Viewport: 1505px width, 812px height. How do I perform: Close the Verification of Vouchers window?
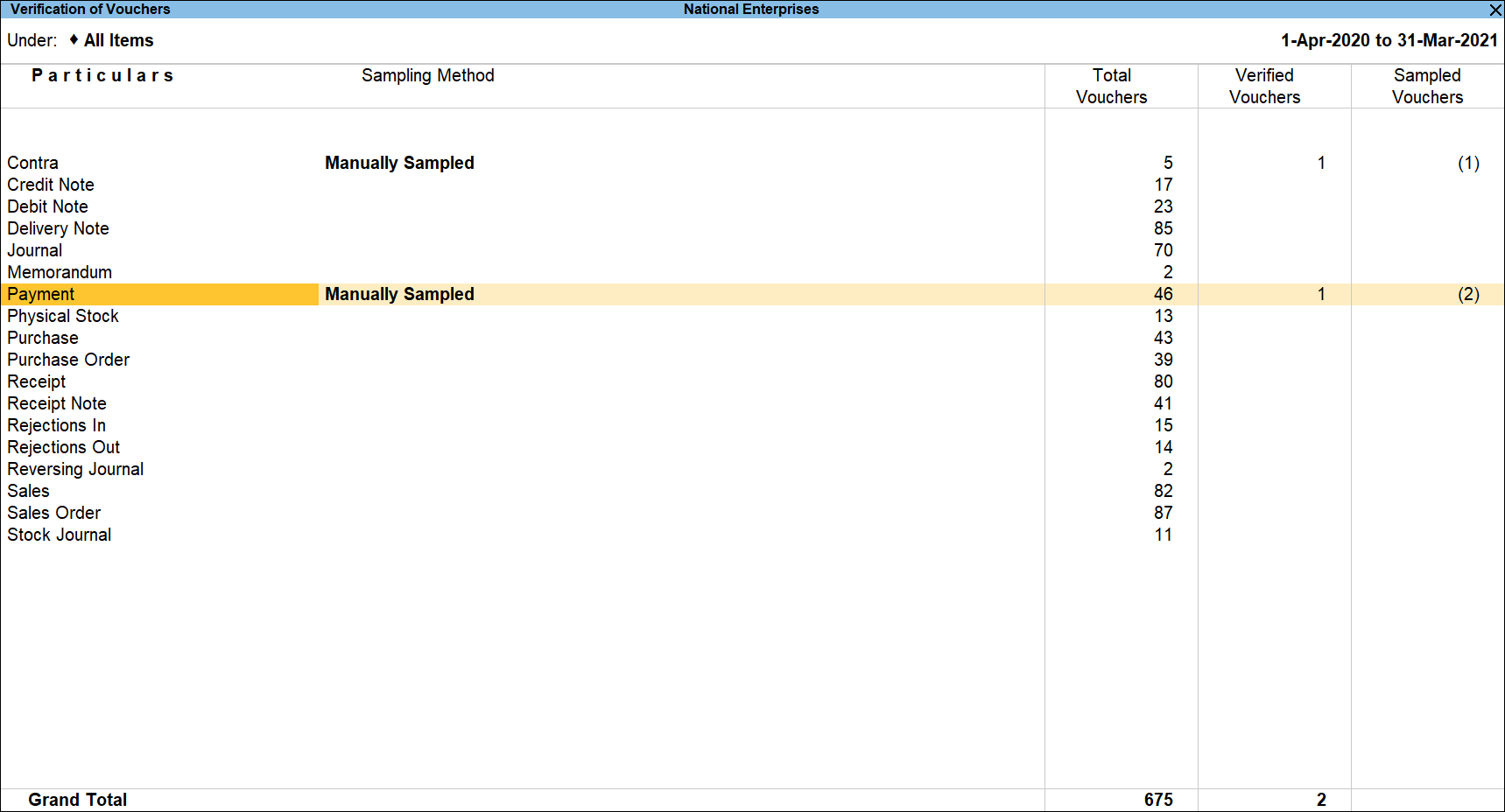[1495, 10]
